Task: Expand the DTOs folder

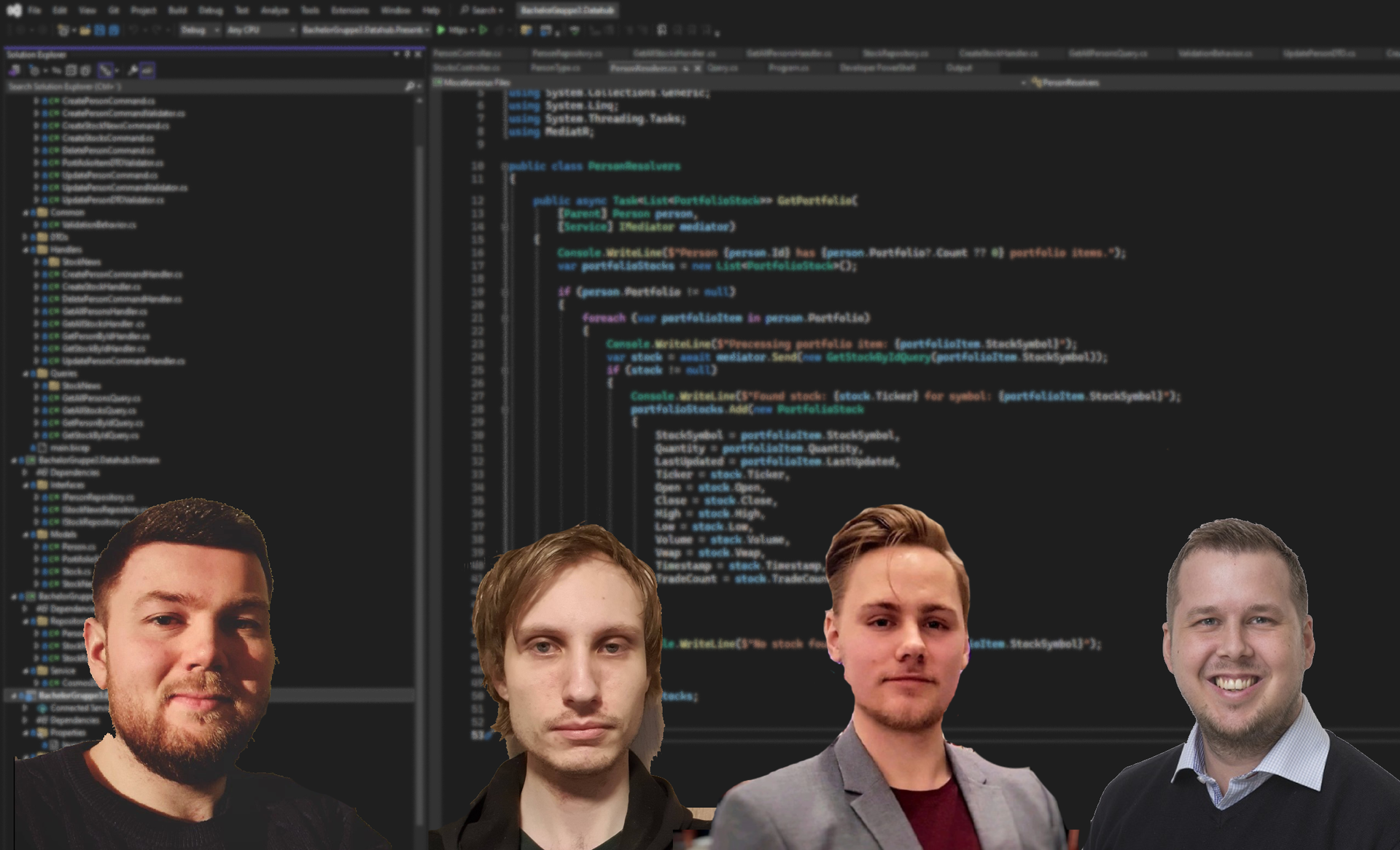Action: point(26,237)
